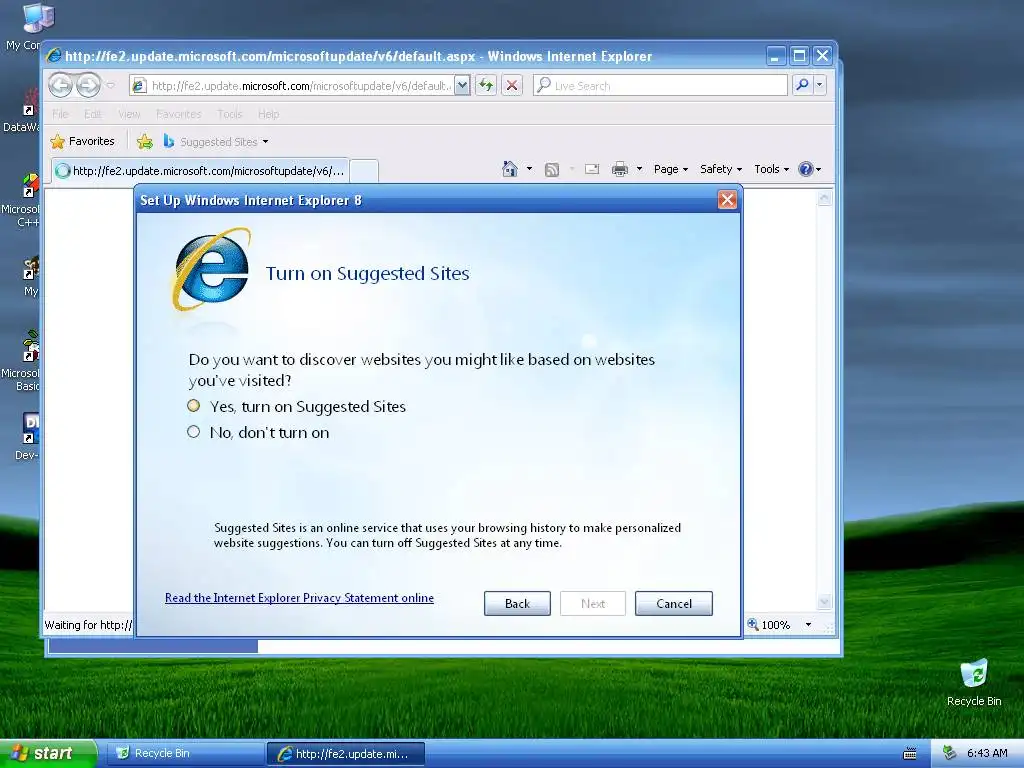Go forward with browser forward arrow
Screen dimensions: 1024x768
(x=88, y=85)
